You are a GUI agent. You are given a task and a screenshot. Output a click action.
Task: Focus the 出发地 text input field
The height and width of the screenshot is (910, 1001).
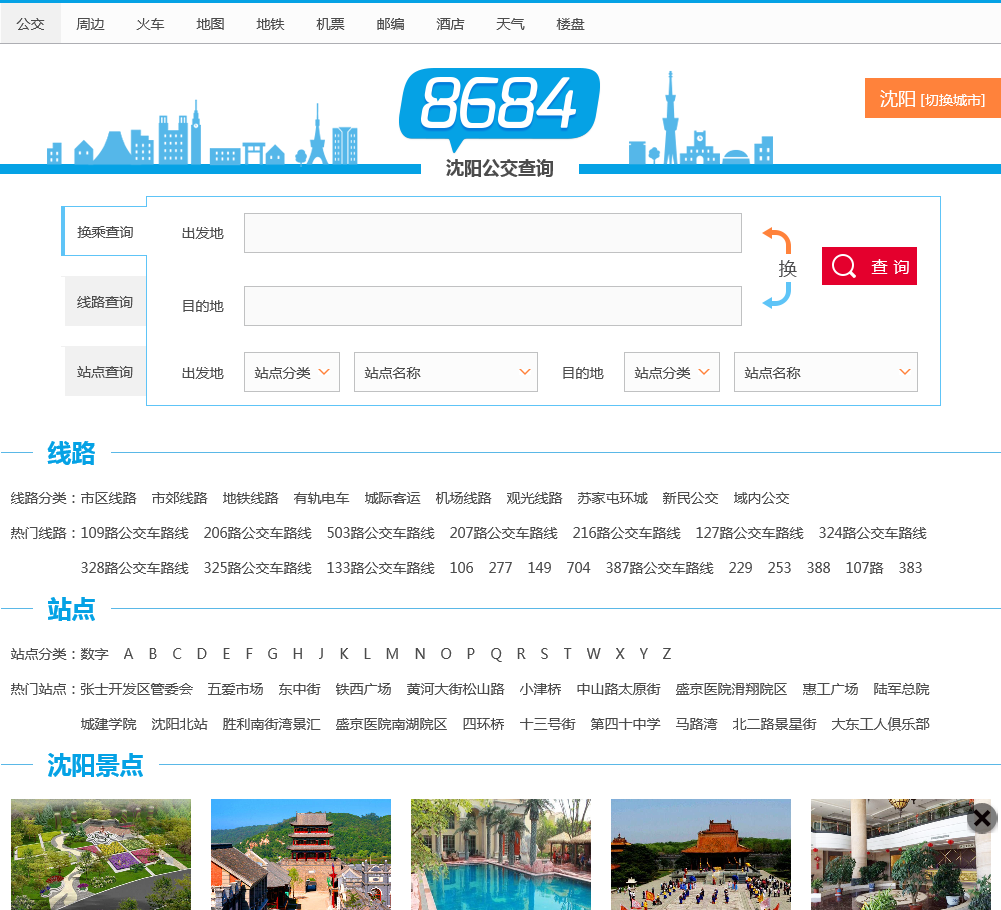point(492,233)
